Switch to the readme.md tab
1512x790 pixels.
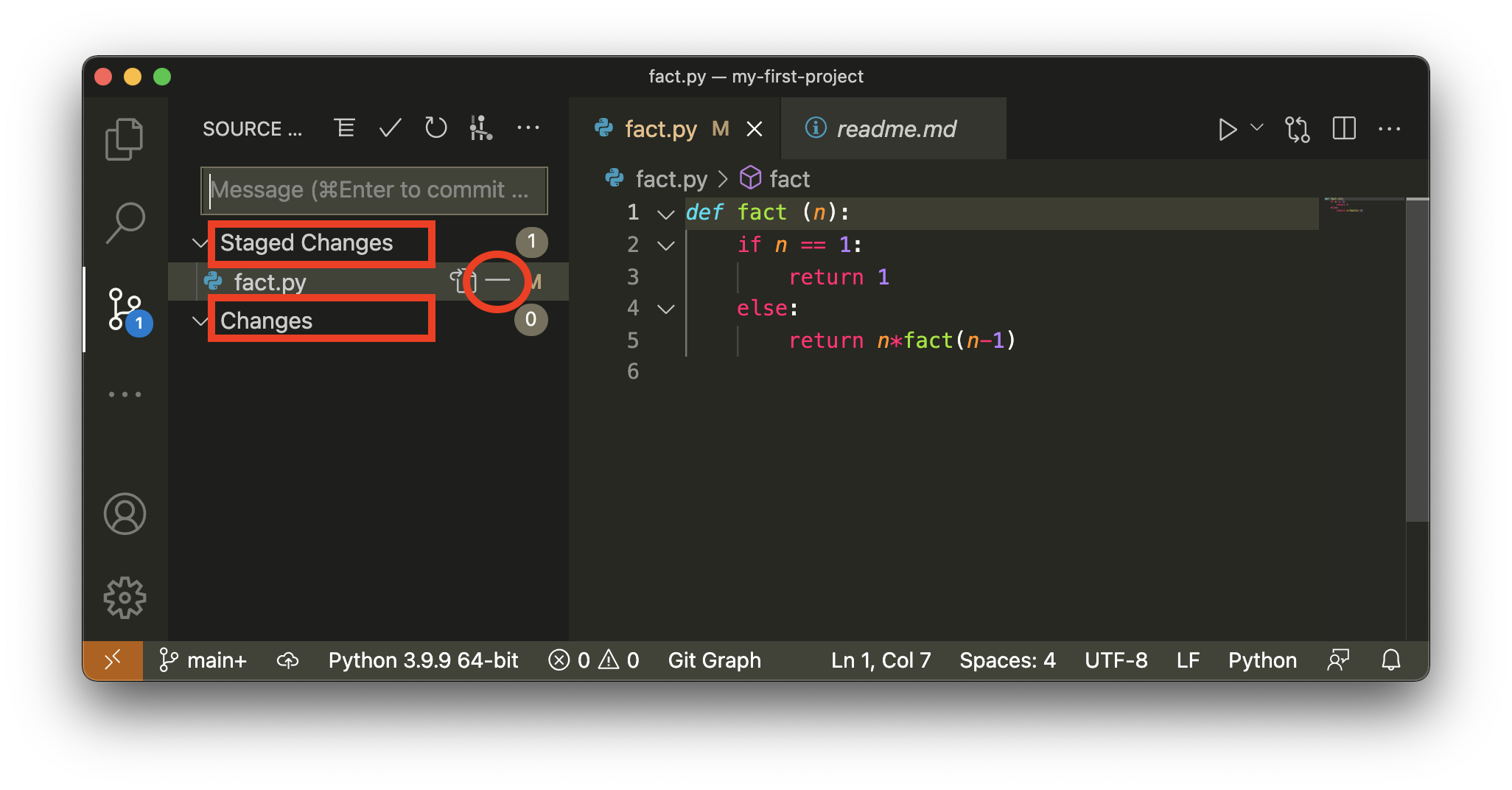(x=895, y=129)
